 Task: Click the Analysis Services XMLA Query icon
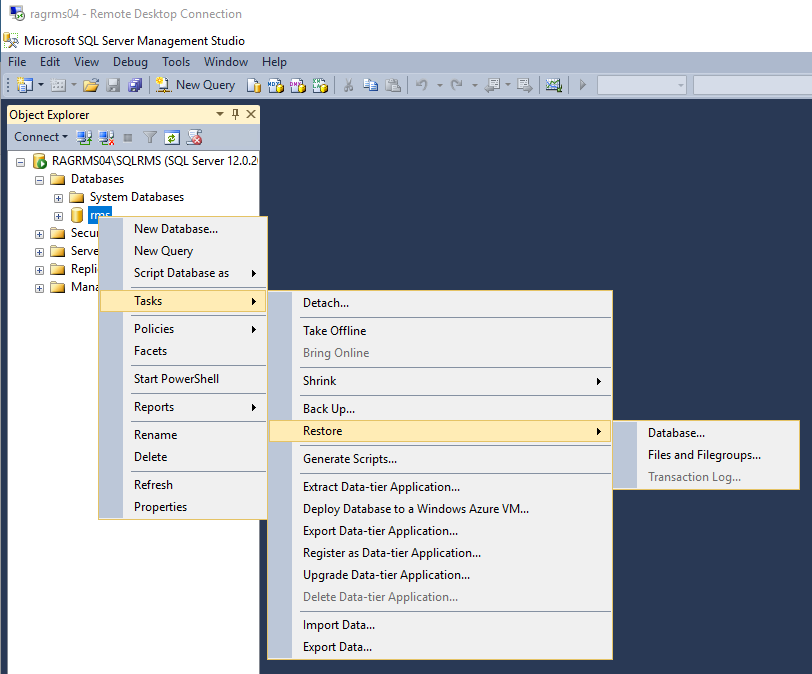coord(320,85)
